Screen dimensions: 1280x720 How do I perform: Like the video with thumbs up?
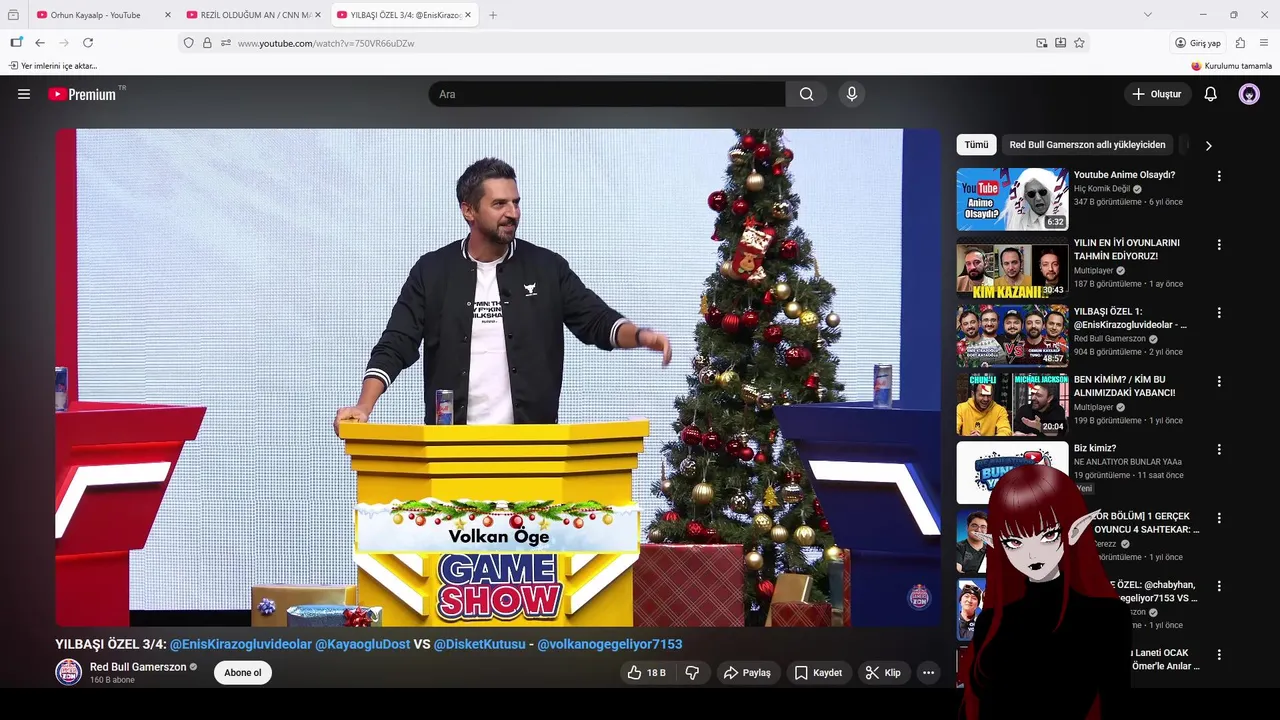pyautogui.click(x=646, y=673)
